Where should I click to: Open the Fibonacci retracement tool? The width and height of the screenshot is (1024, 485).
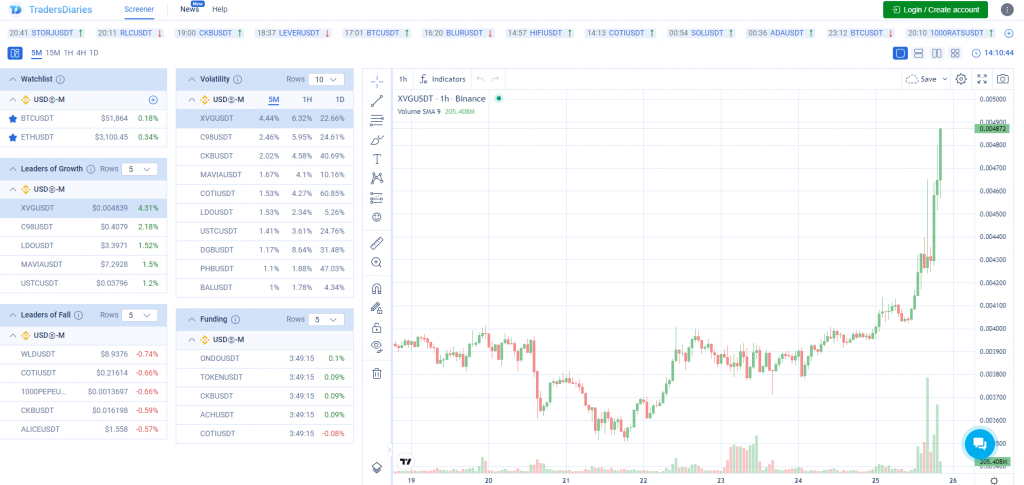[377, 120]
